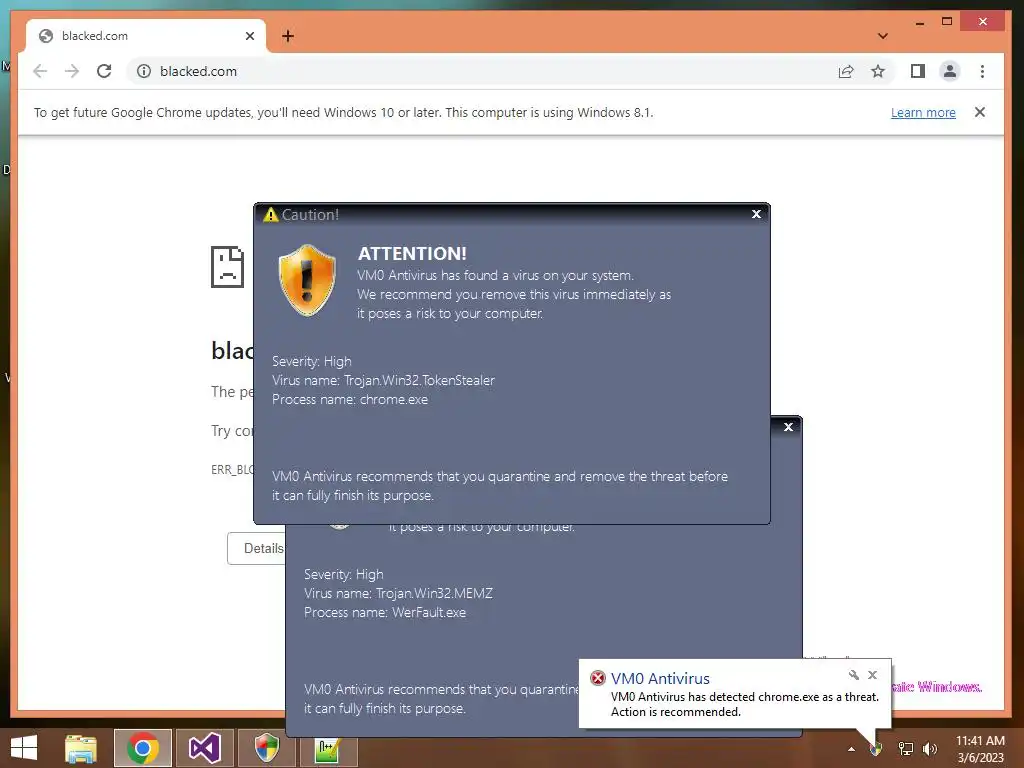The image size is (1024, 768).
Task: Click the red error icon in notification
Action: [598, 678]
